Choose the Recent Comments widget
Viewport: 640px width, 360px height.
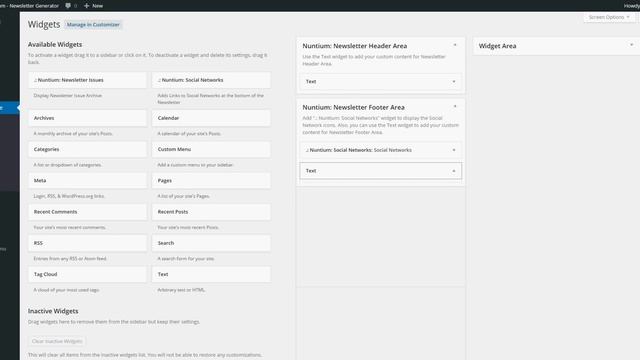tap(87, 212)
